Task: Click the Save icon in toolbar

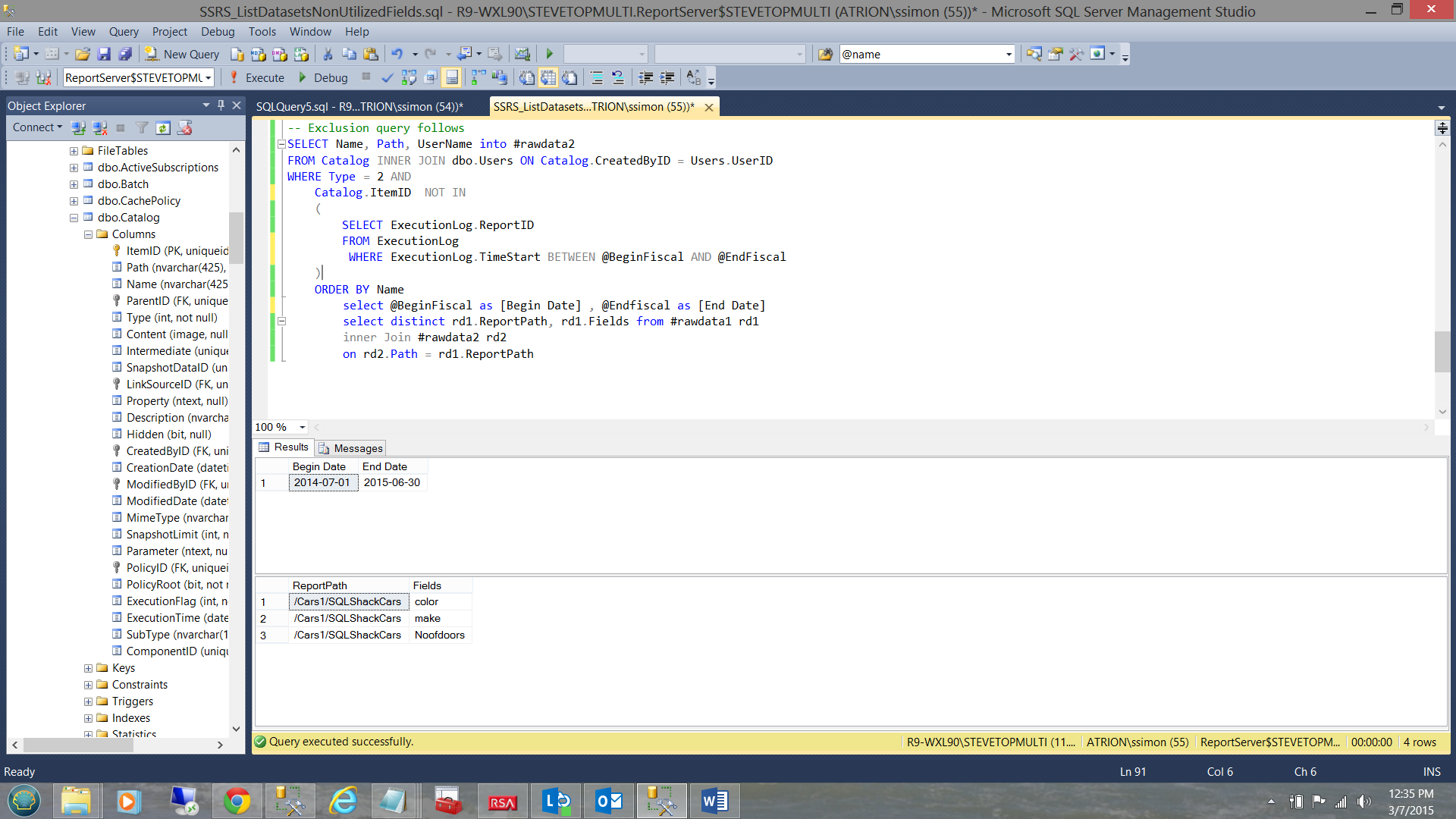Action: click(x=104, y=54)
